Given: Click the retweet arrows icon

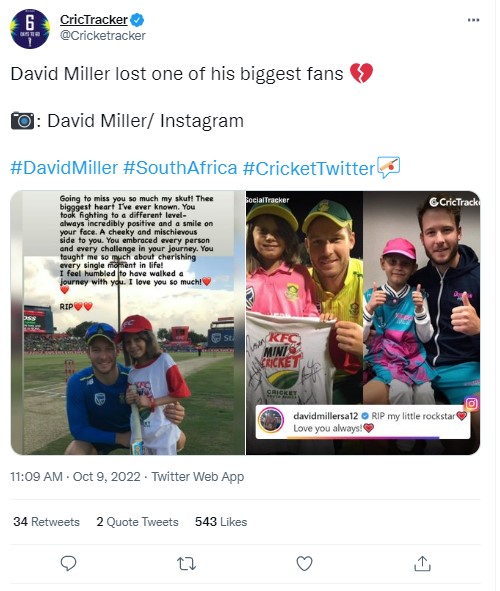Looking at the screenshot, I should point(186,564).
